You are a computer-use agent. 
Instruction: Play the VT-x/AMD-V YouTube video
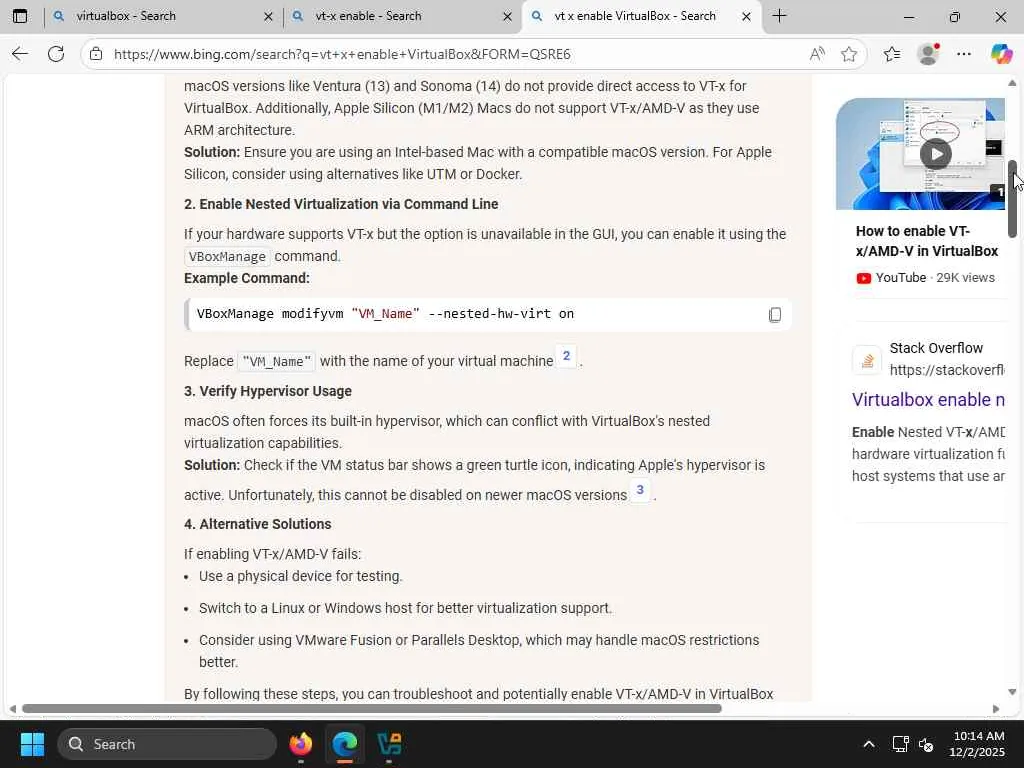click(x=936, y=154)
